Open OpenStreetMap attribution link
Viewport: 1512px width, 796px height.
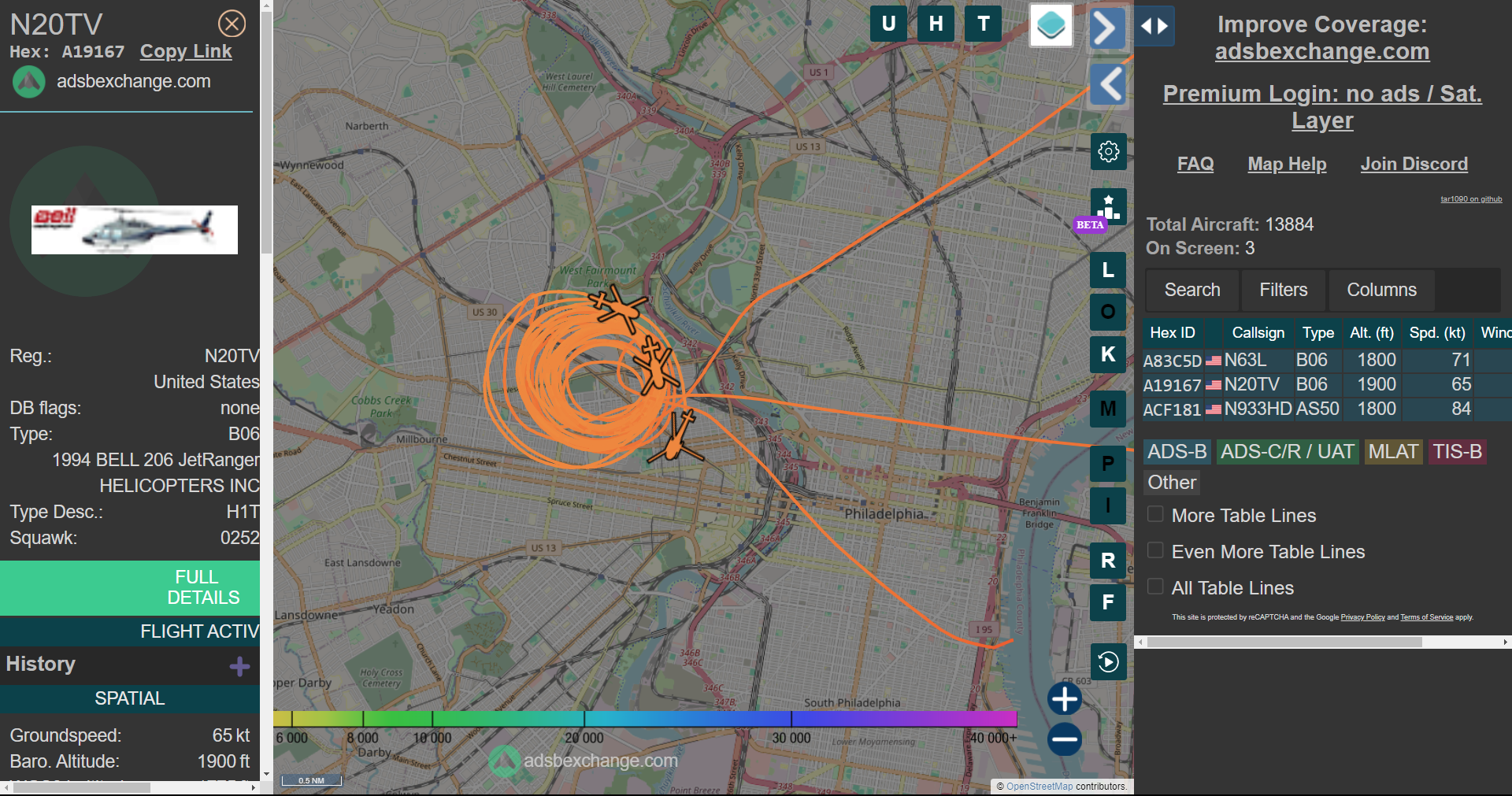1039,787
